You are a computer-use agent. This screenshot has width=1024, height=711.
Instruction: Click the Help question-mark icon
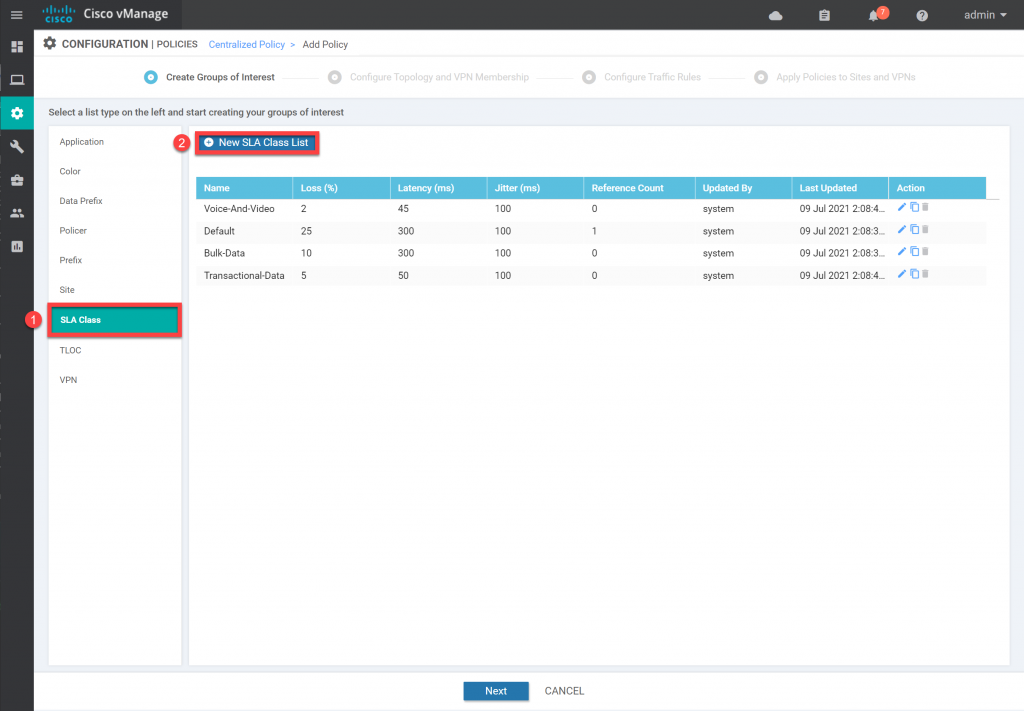pos(921,15)
